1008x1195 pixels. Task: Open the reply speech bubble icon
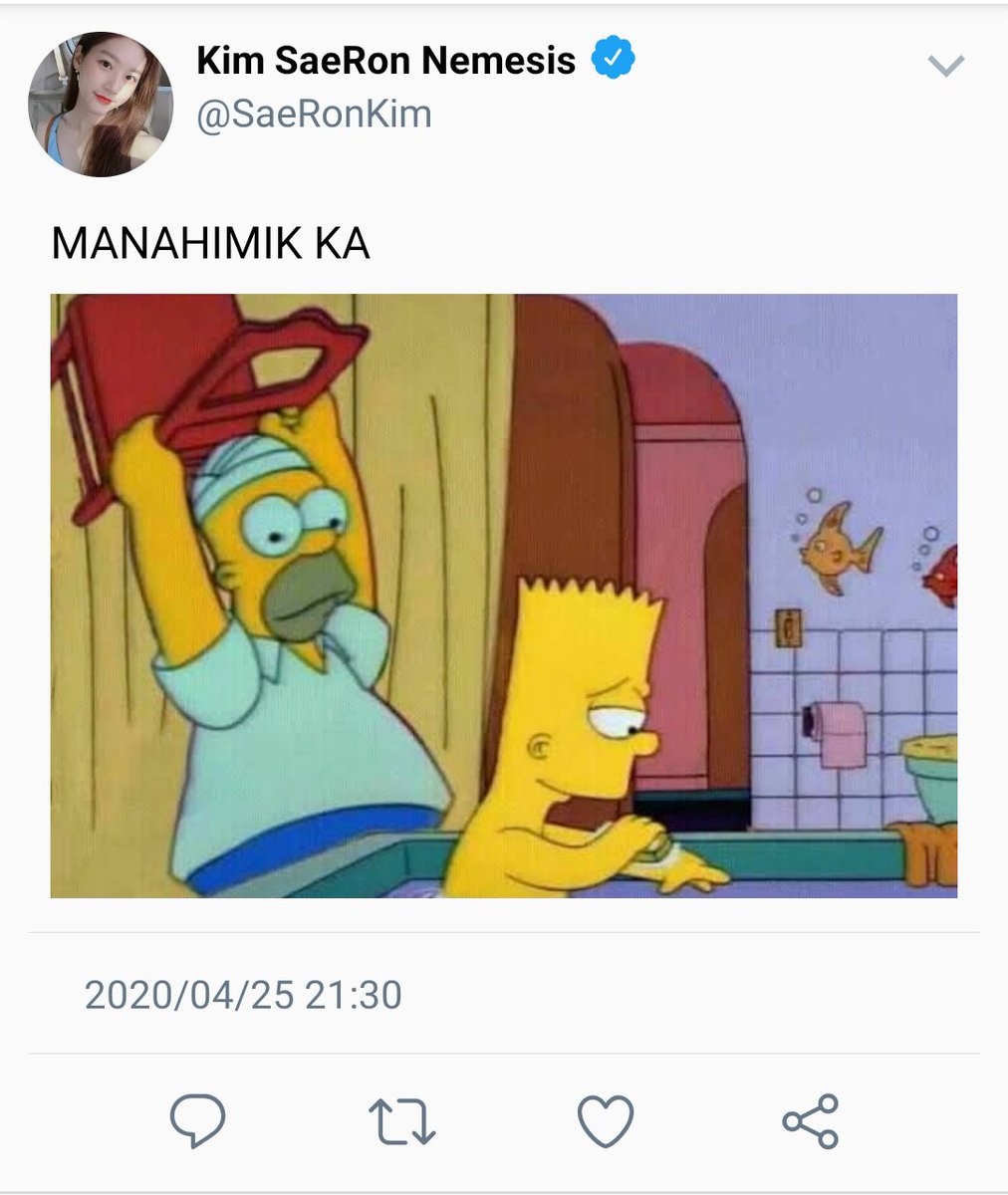(197, 1120)
